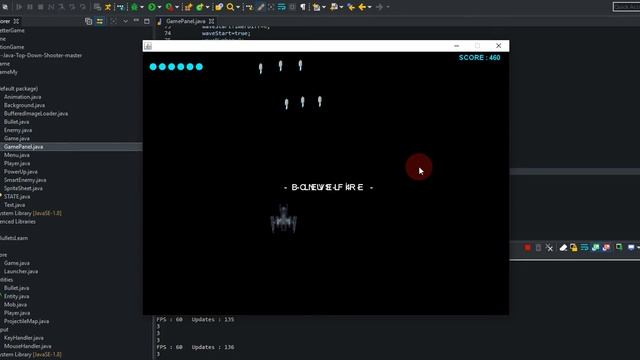Viewport: 640px width, 360px height.
Task: Toggle Word Wrap in main toolbar
Action: click(x=282, y=7)
